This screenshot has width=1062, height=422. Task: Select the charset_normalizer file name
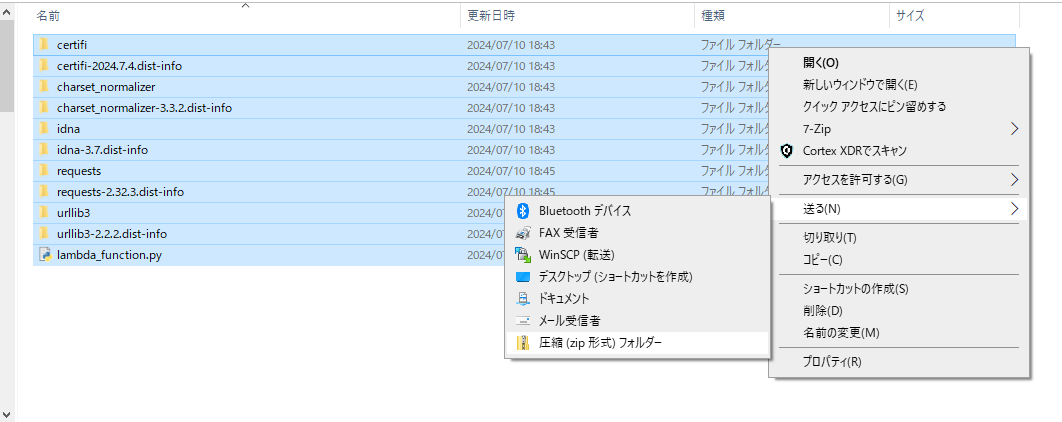click(x=106, y=87)
